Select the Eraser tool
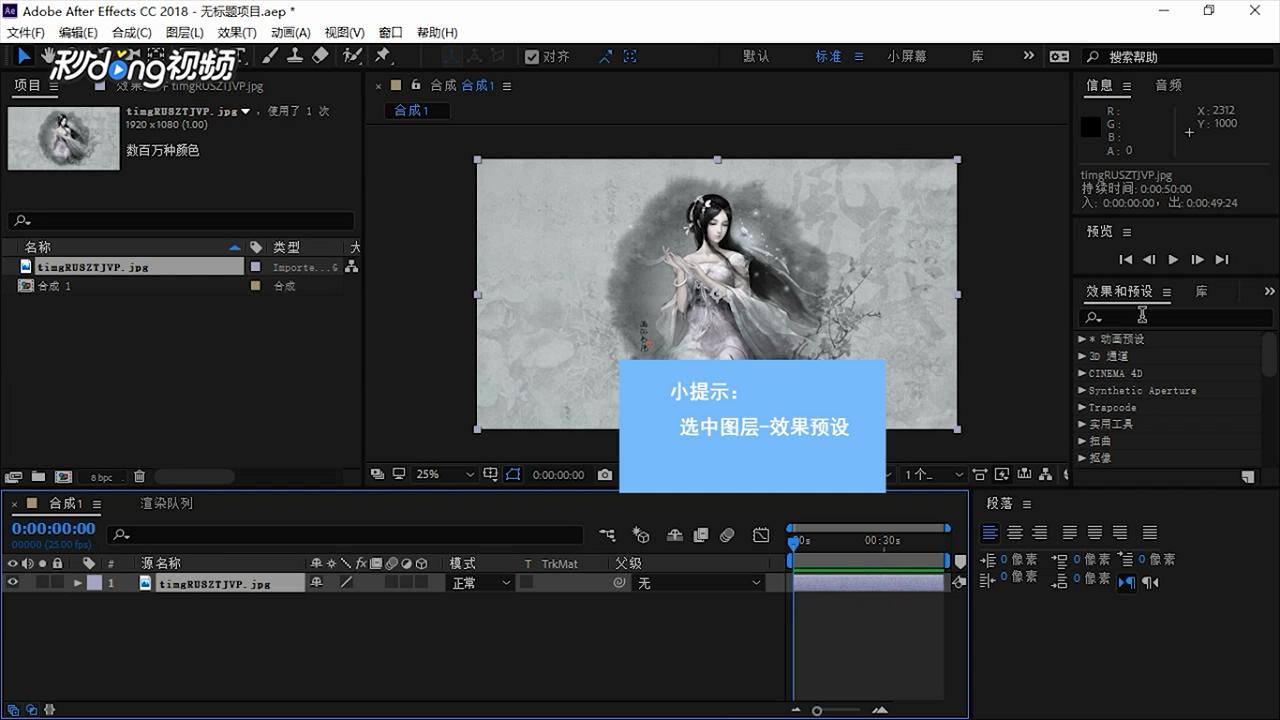Image resolution: width=1280 pixels, height=720 pixels. 320,56
